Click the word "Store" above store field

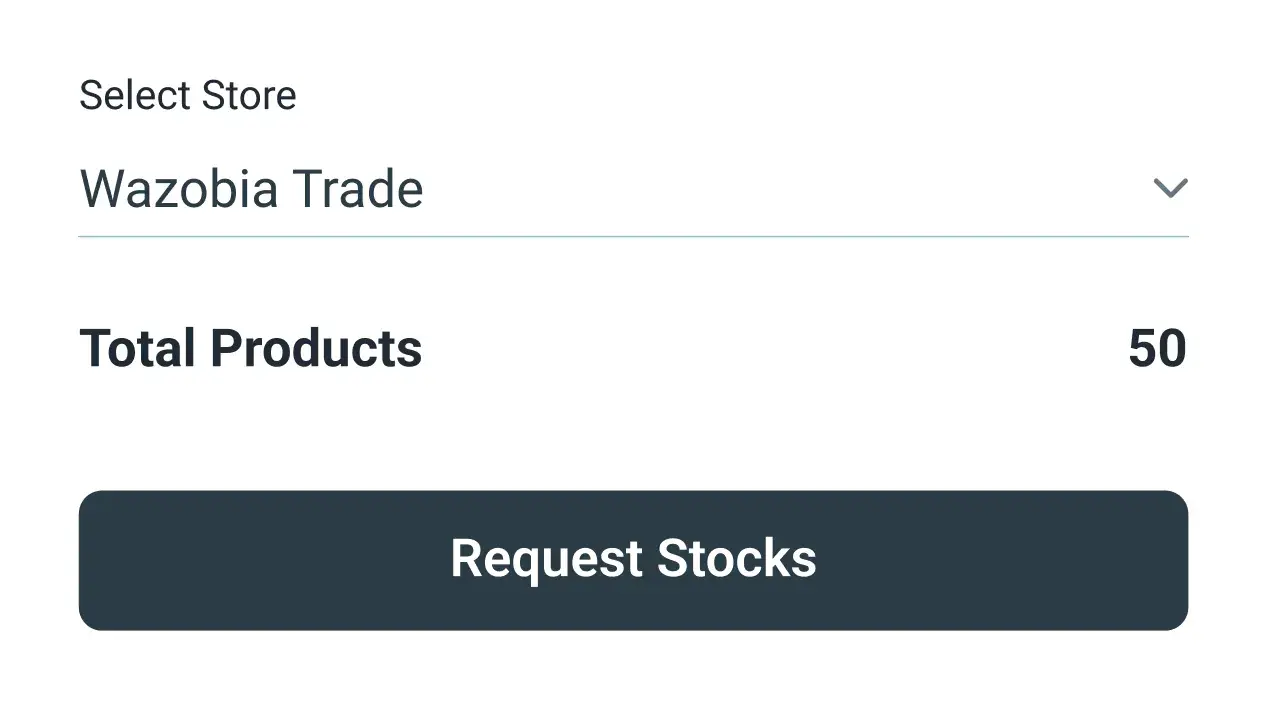click(249, 96)
